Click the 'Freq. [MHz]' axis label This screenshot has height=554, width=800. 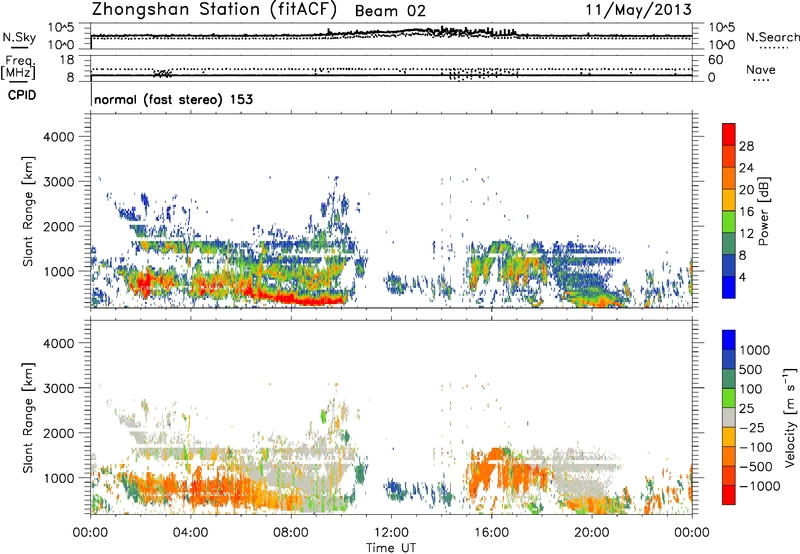tap(18, 68)
